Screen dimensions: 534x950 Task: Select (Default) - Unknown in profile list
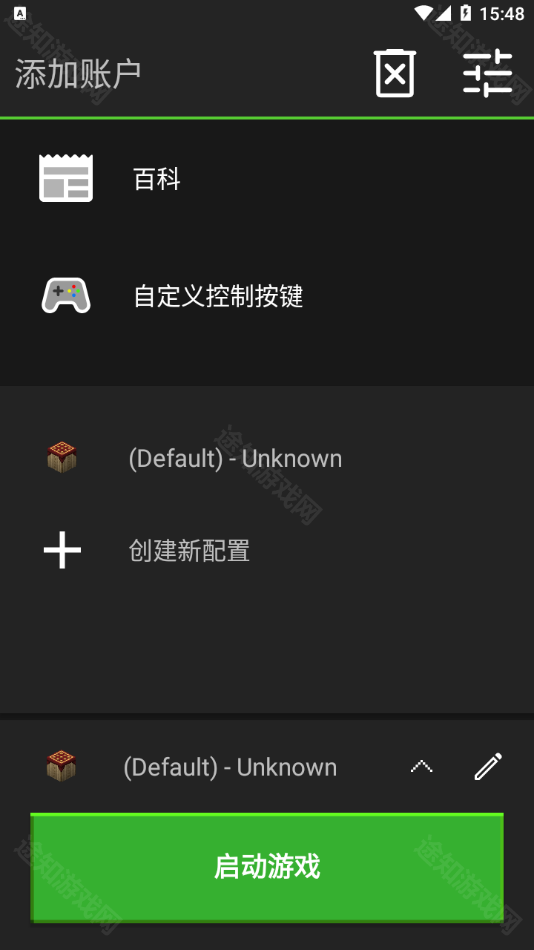tap(267, 458)
